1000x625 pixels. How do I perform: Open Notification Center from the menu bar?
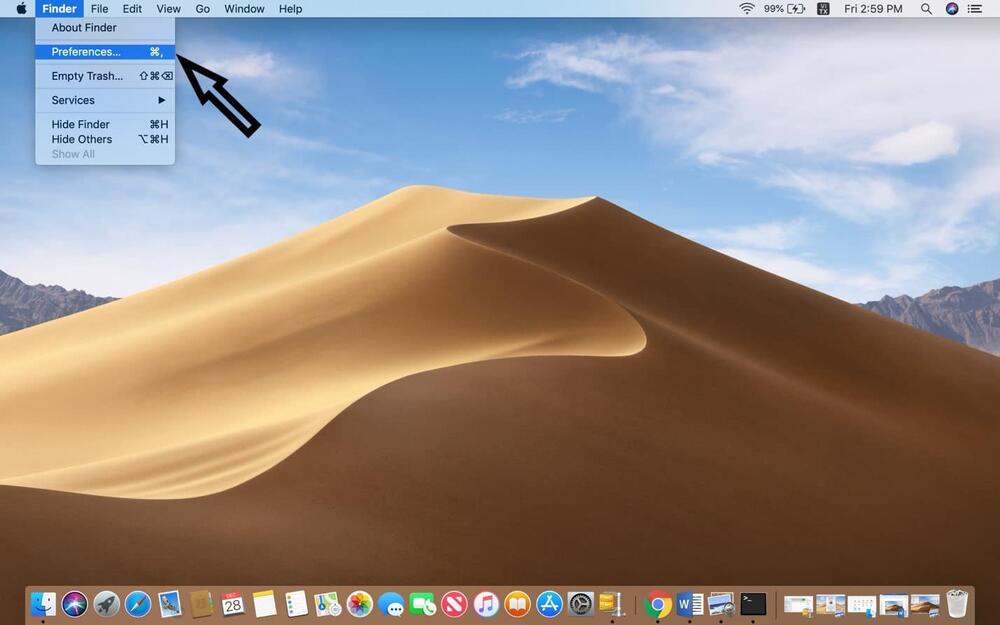[x=975, y=9]
